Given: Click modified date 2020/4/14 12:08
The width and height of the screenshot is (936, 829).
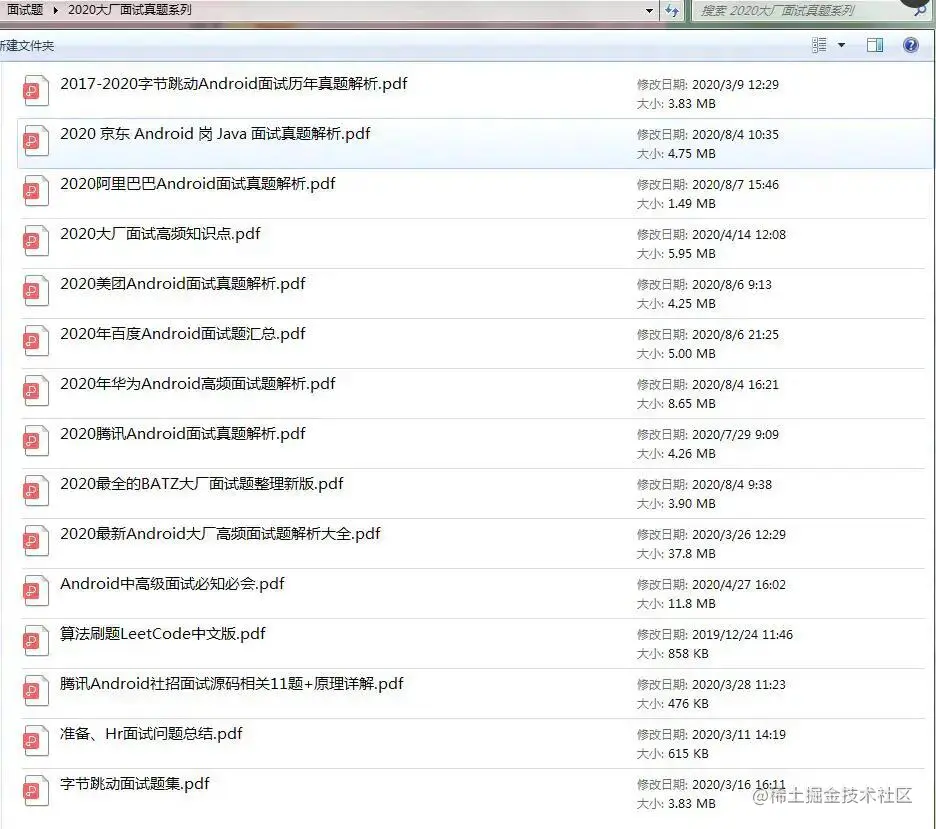Looking at the screenshot, I should coord(739,235).
